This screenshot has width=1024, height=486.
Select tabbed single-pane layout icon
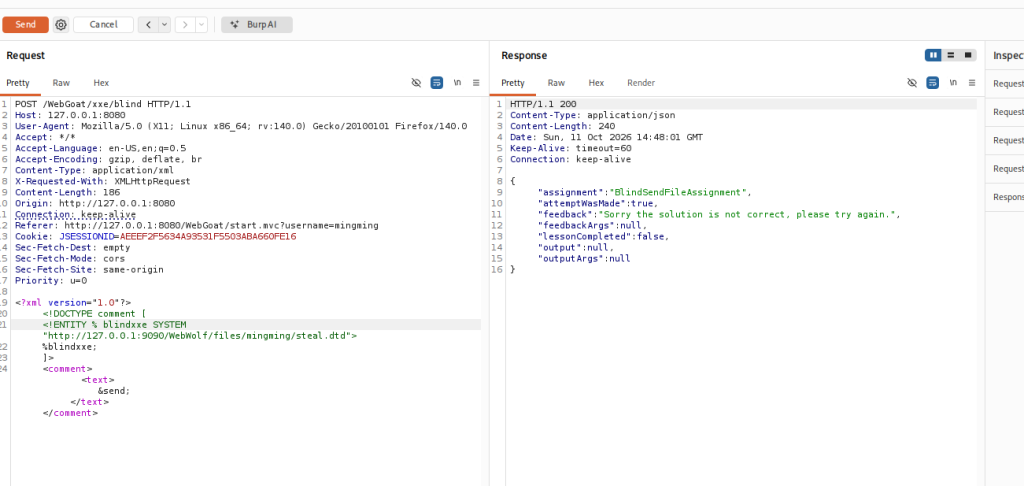click(x=968, y=56)
